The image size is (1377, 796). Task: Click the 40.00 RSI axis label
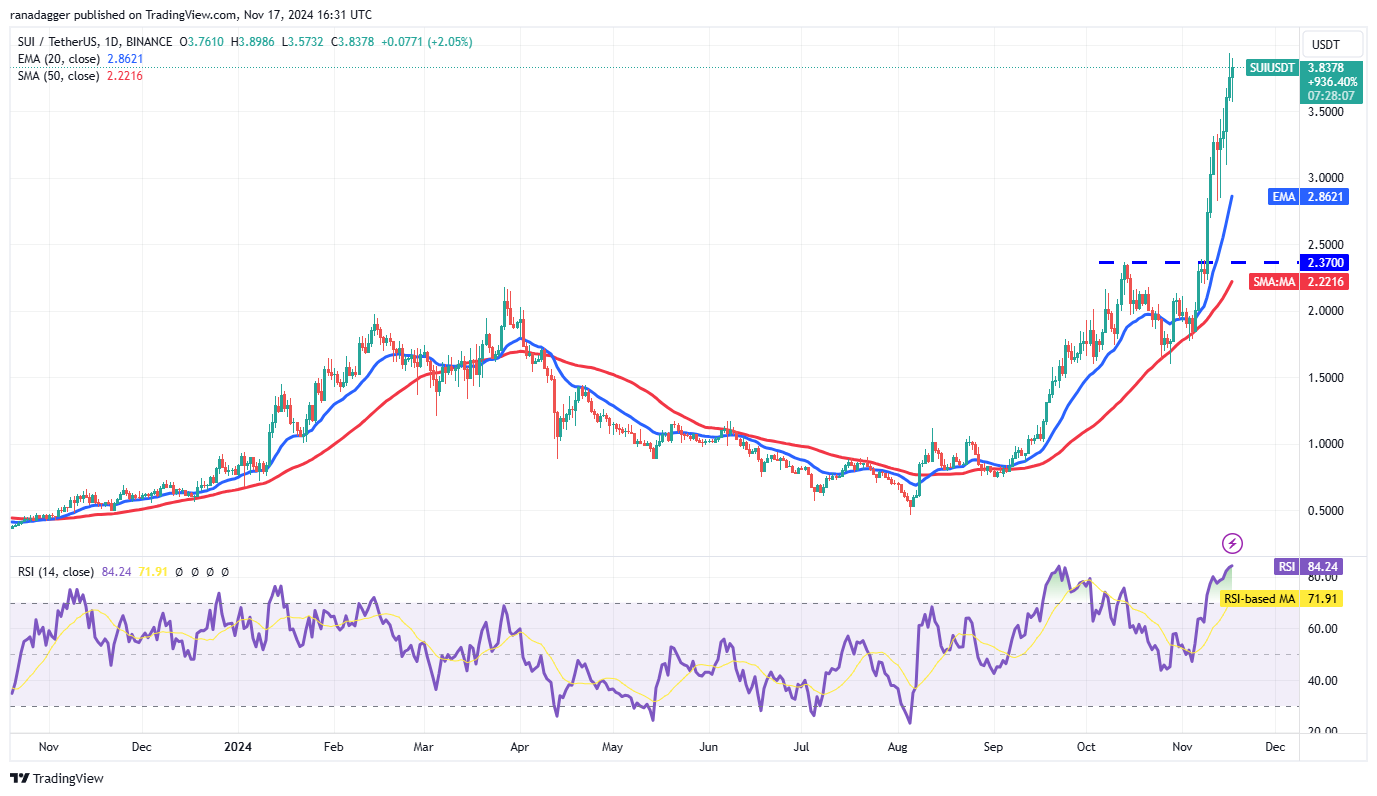(1323, 681)
